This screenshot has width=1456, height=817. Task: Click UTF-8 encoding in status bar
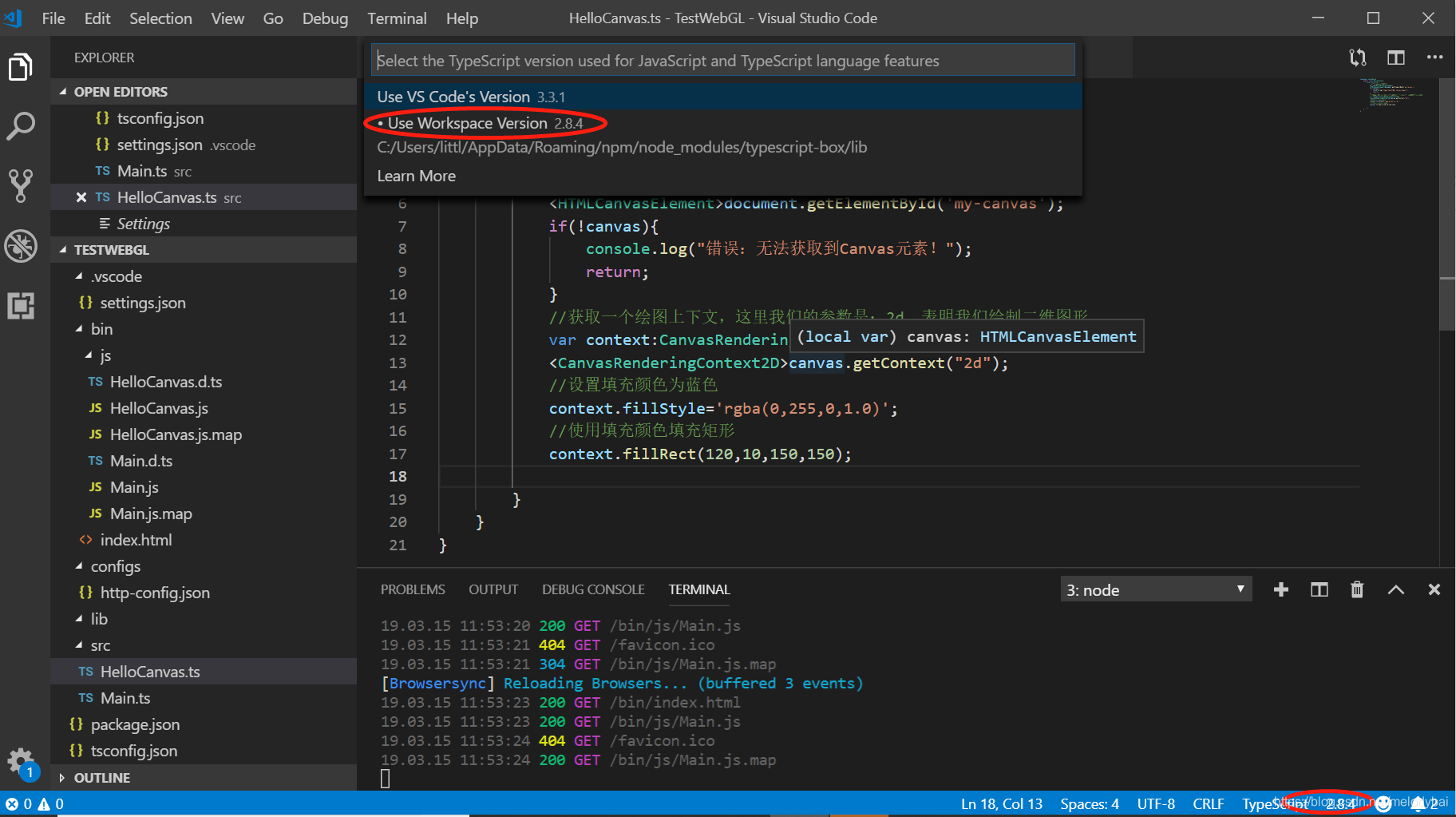[1156, 804]
